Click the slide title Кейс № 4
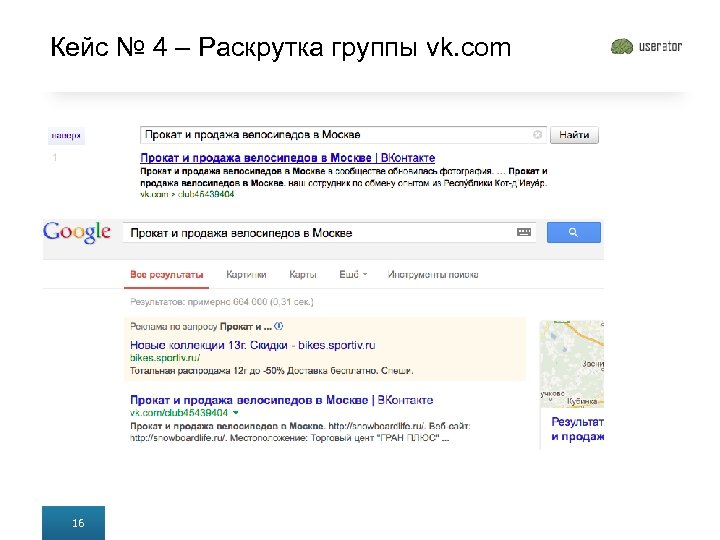The height and width of the screenshot is (540, 720). (x=281, y=47)
